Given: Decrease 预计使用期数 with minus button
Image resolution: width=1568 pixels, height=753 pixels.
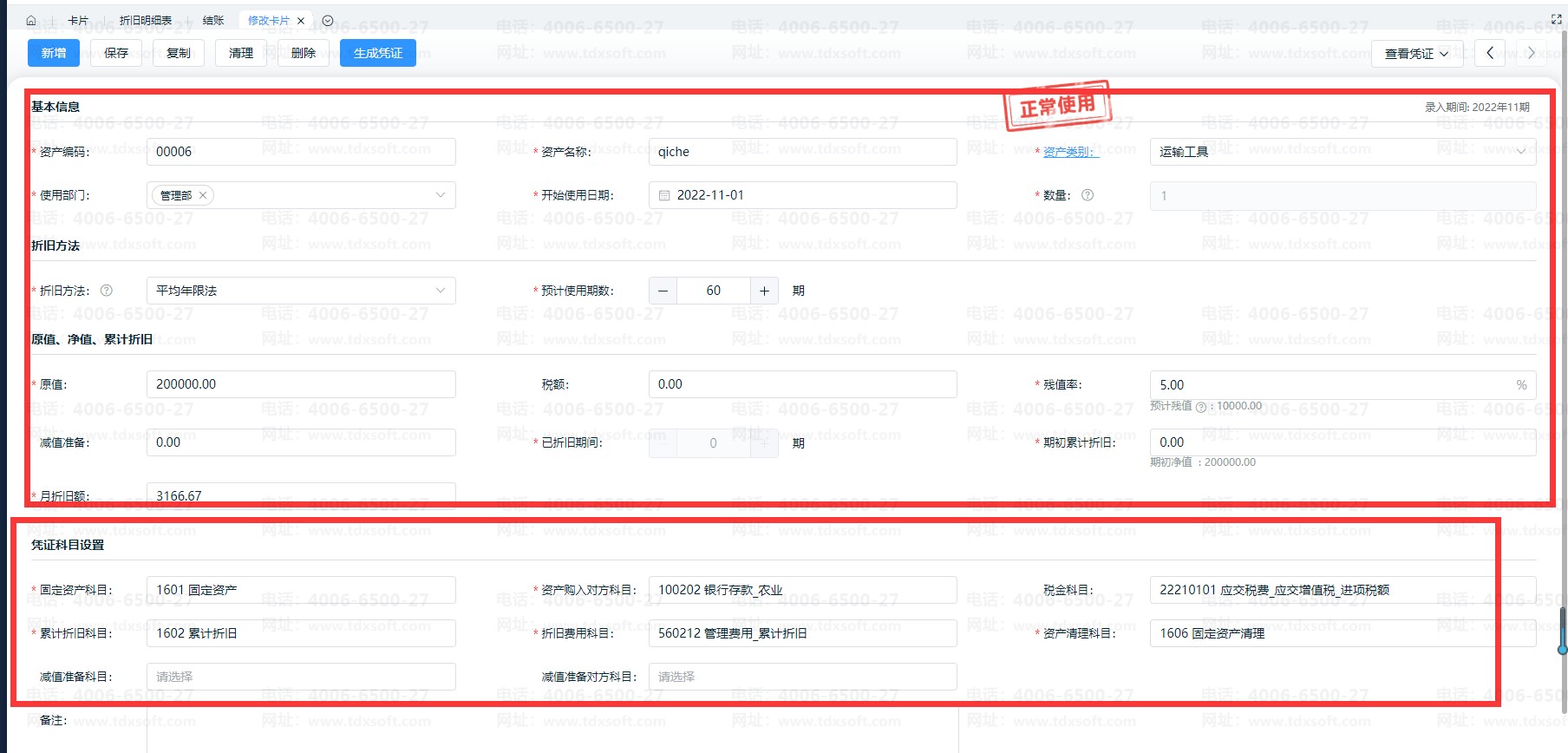Looking at the screenshot, I should [663, 291].
